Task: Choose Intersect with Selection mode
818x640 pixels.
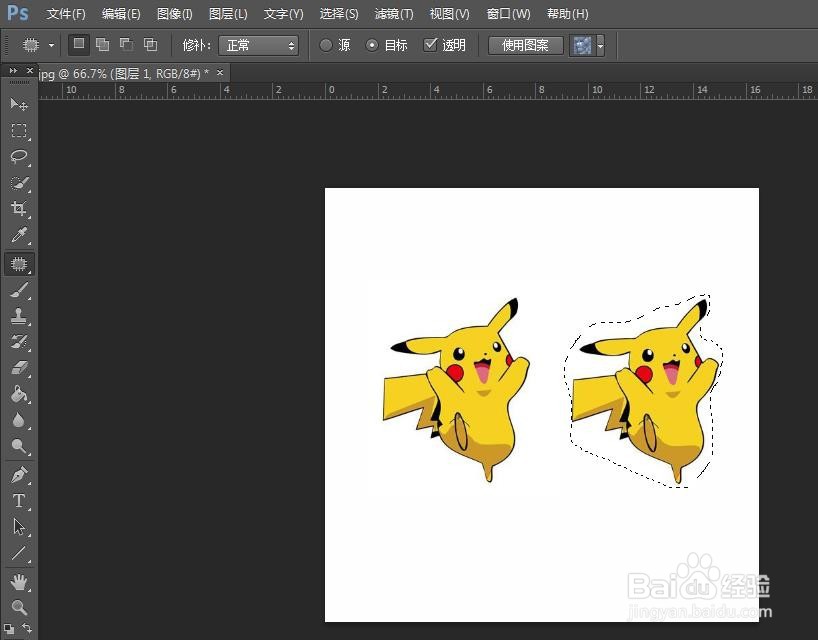Action: pyautogui.click(x=150, y=45)
